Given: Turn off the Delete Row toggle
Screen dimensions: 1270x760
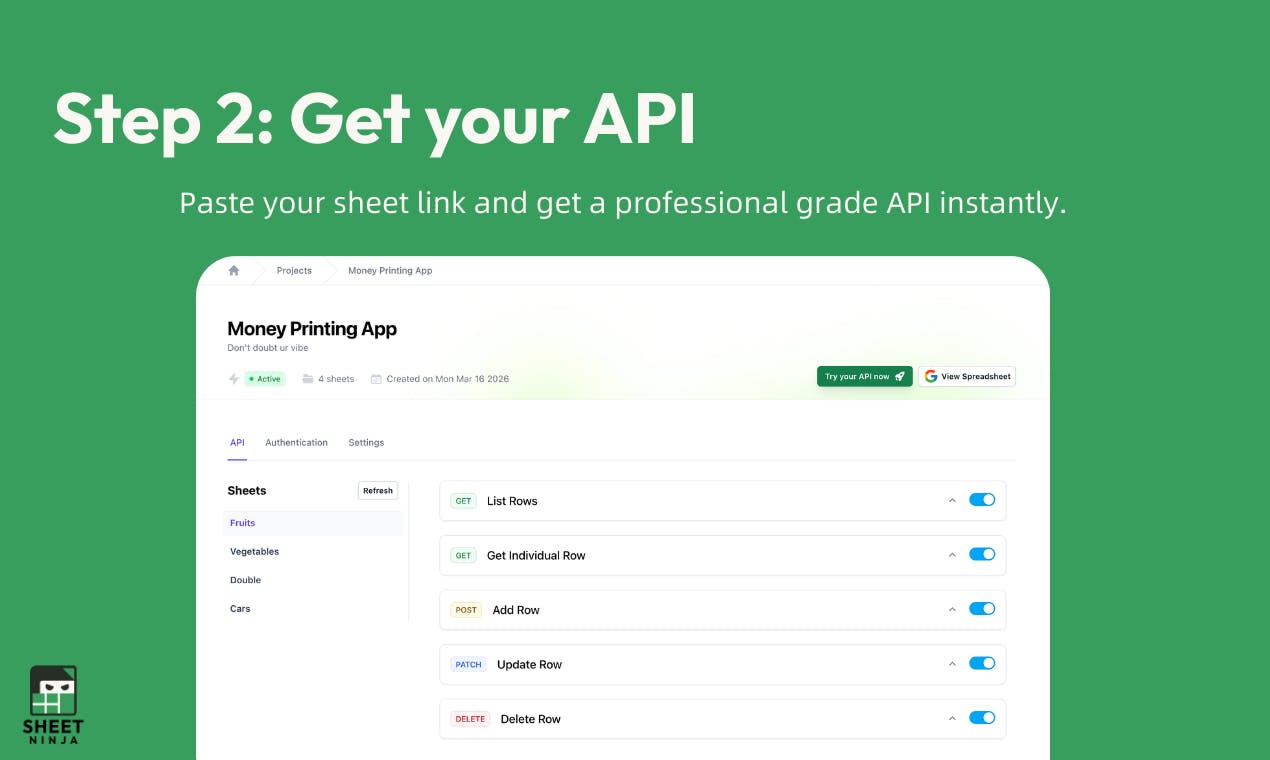Looking at the screenshot, I should [x=982, y=718].
